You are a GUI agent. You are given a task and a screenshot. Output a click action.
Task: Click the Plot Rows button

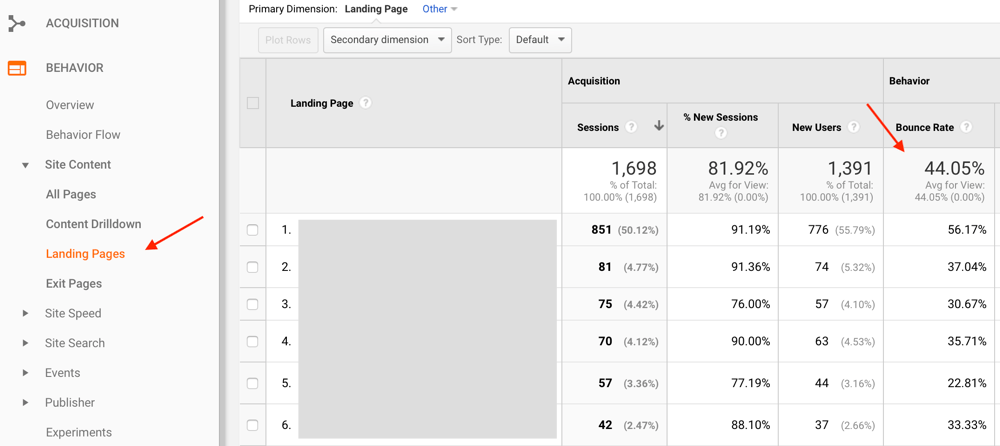288,40
